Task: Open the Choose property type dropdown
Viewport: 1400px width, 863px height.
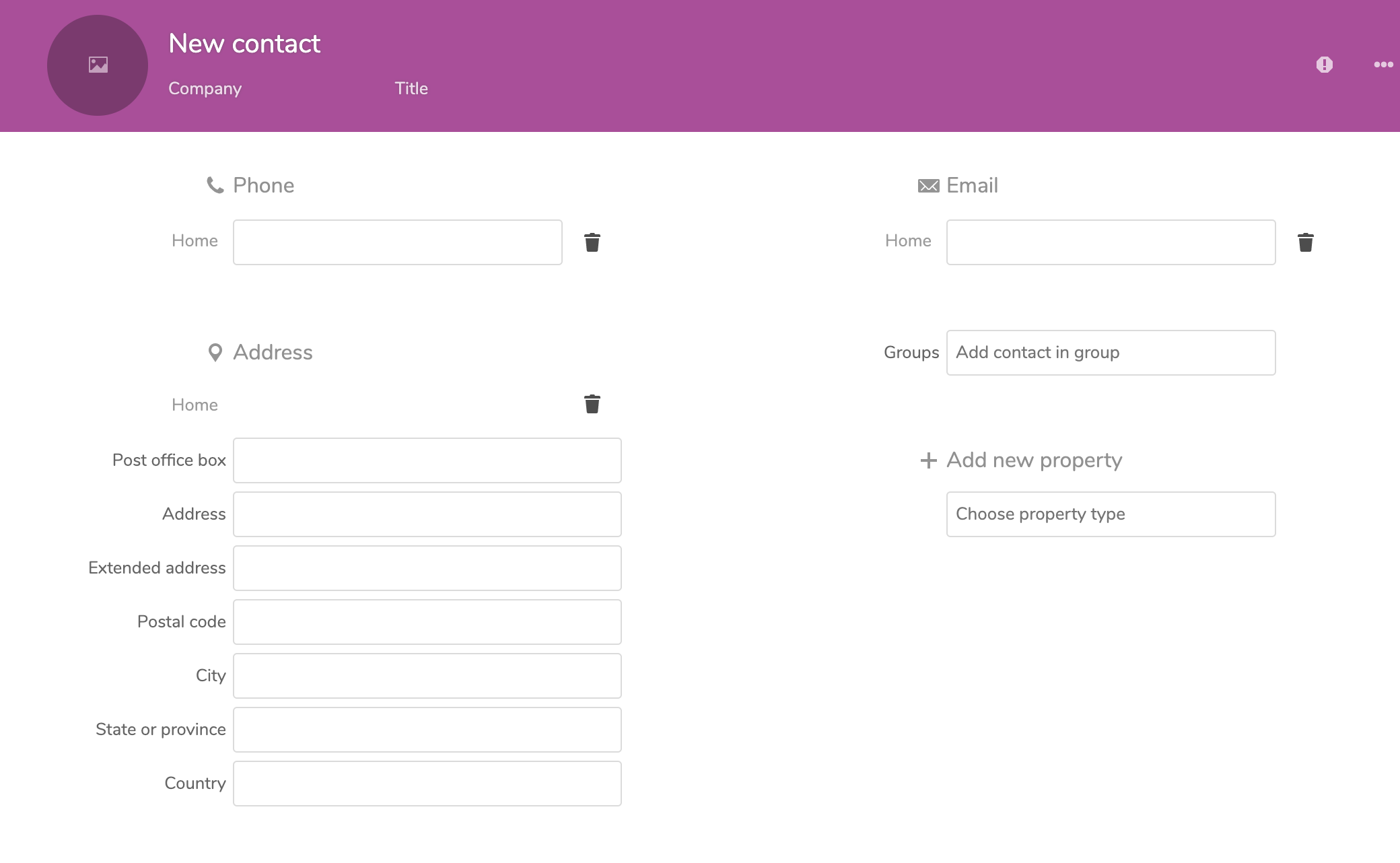Action: [1111, 514]
